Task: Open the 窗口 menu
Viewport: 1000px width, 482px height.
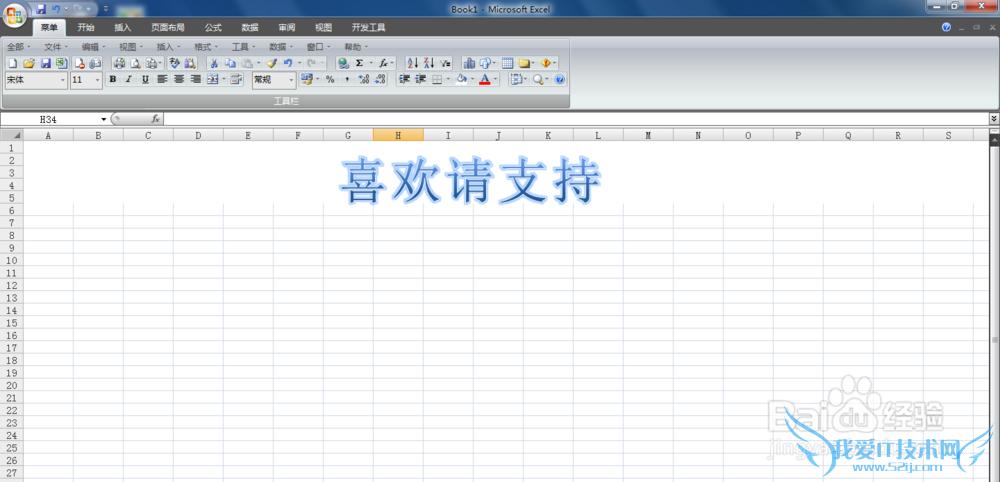Action: (319, 47)
